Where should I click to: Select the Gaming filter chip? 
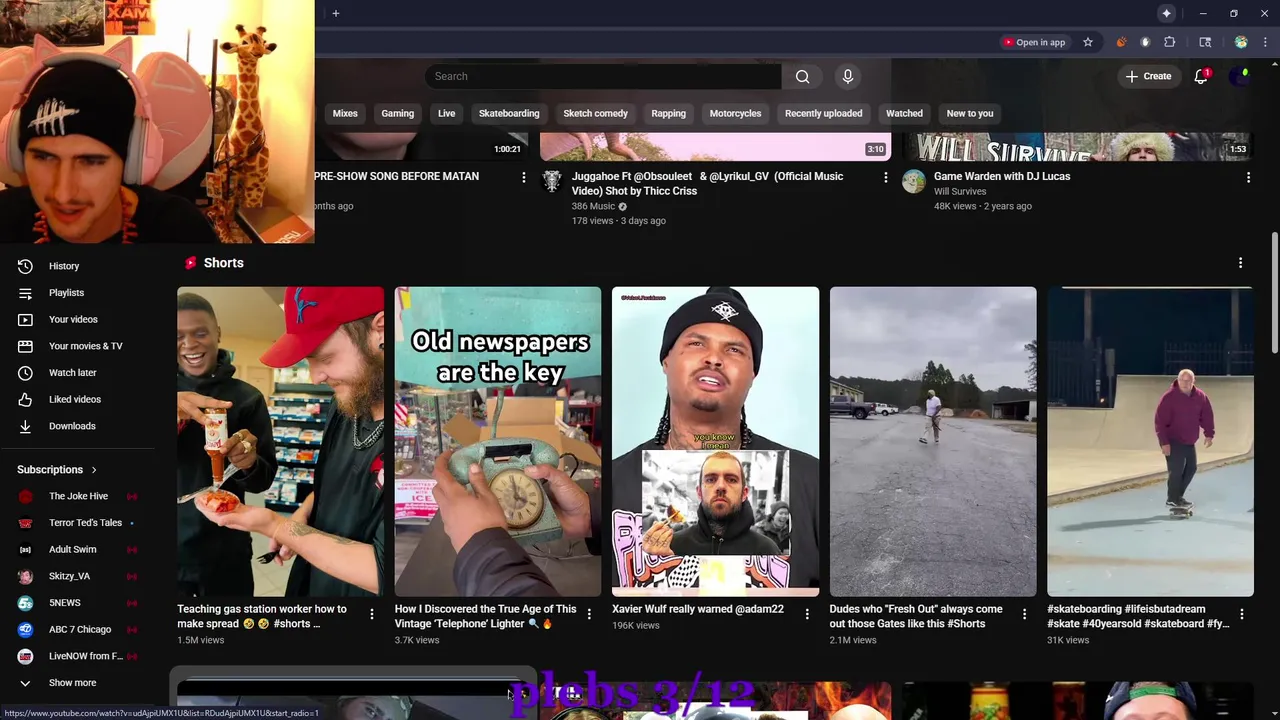coord(397,113)
